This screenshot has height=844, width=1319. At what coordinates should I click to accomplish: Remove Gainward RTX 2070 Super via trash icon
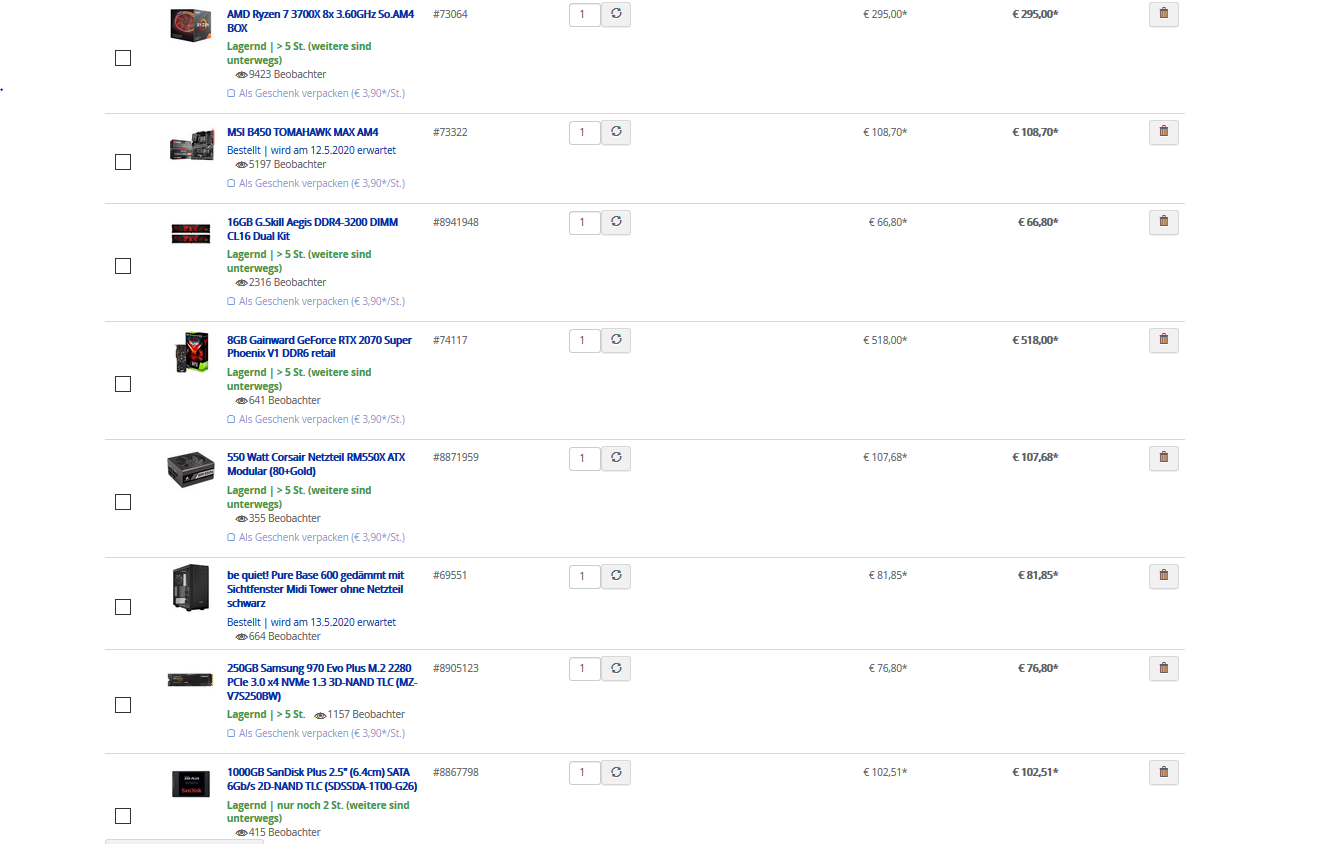1163,340
